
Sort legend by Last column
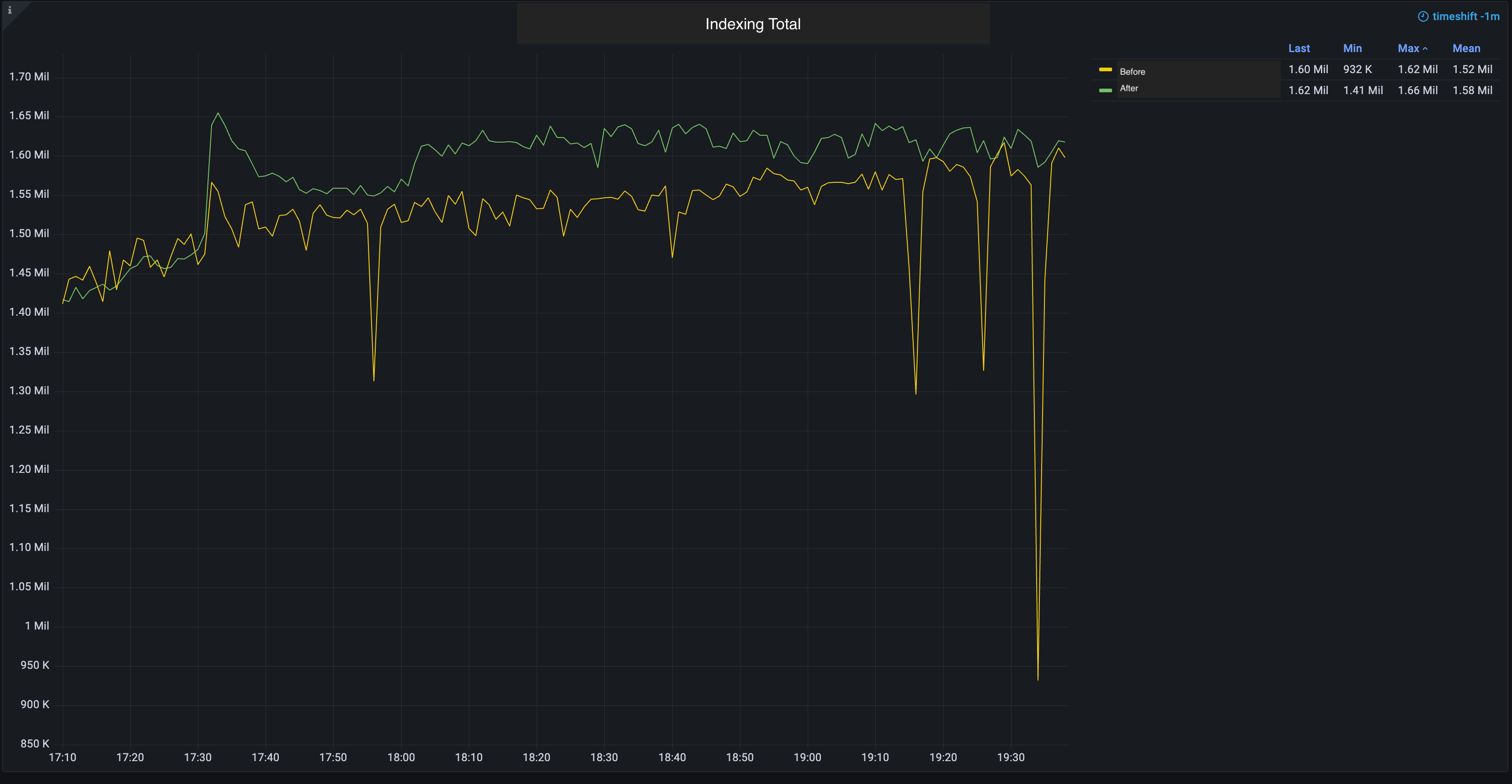point(1299,48)
